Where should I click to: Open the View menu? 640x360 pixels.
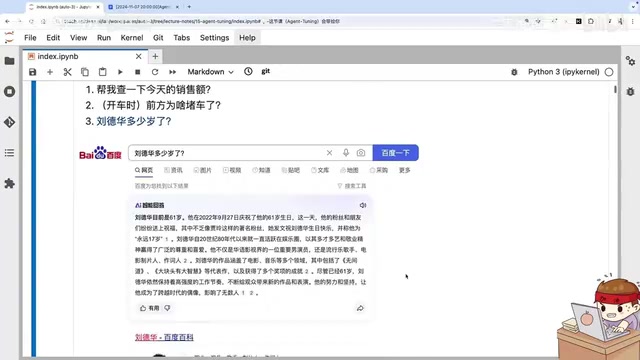[x=78, y=38]
